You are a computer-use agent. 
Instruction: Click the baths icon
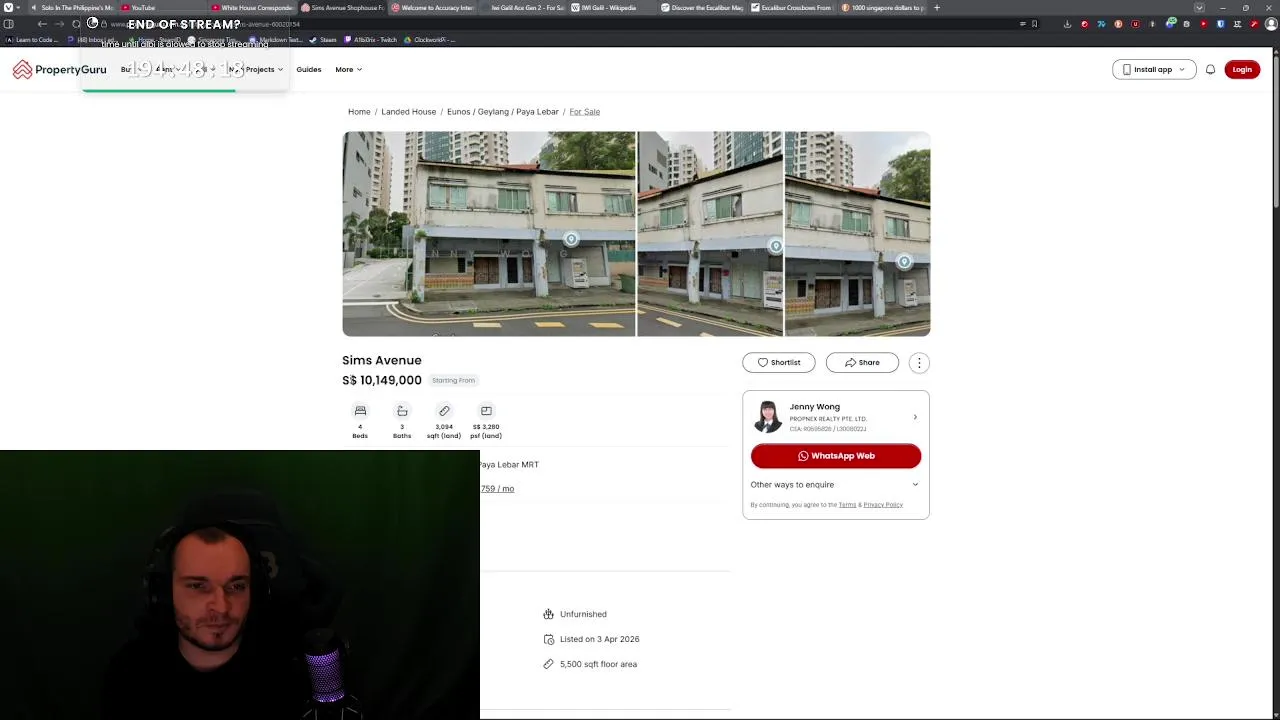402,411
